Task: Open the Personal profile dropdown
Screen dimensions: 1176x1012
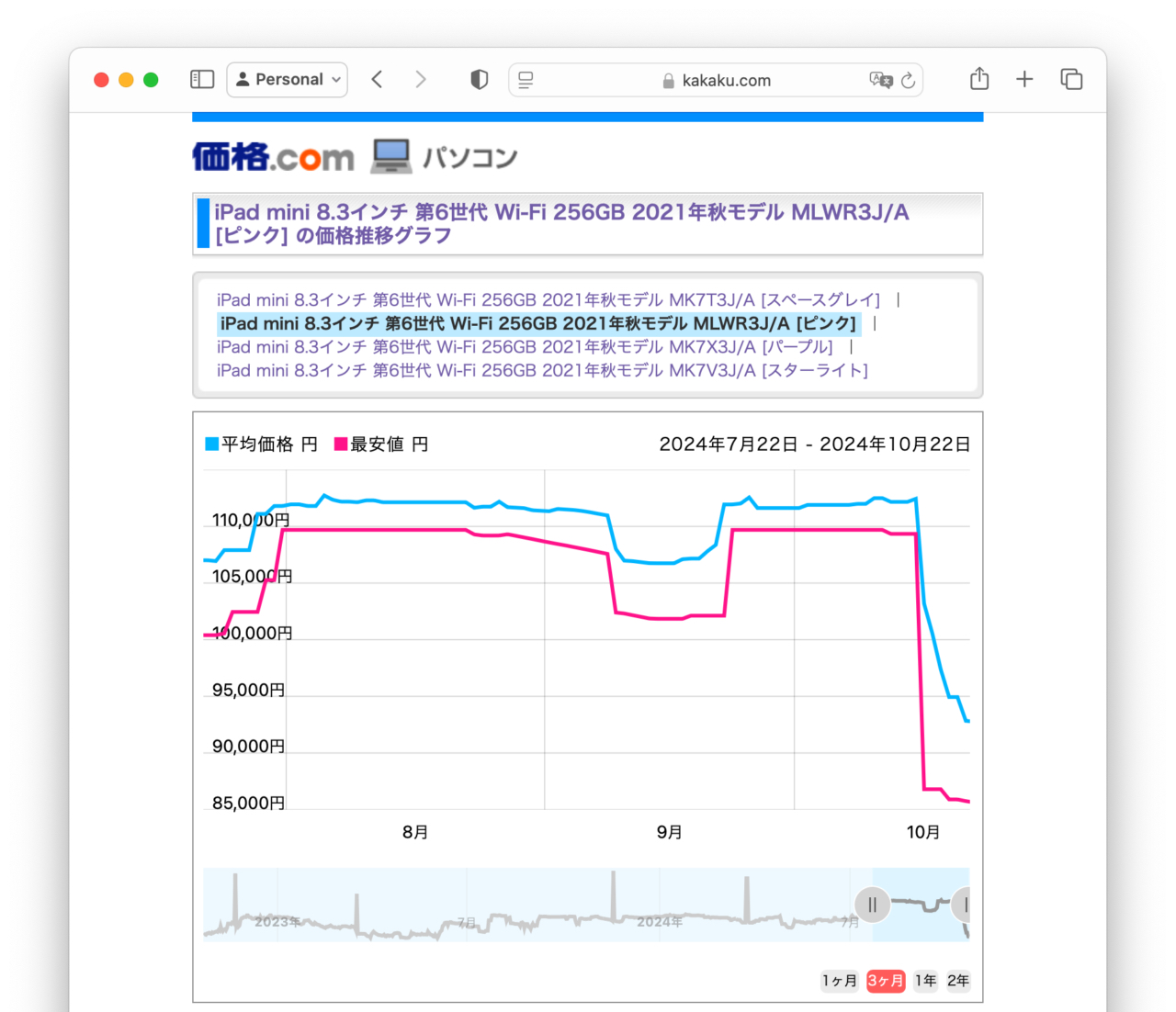Action: coord(287,80)
